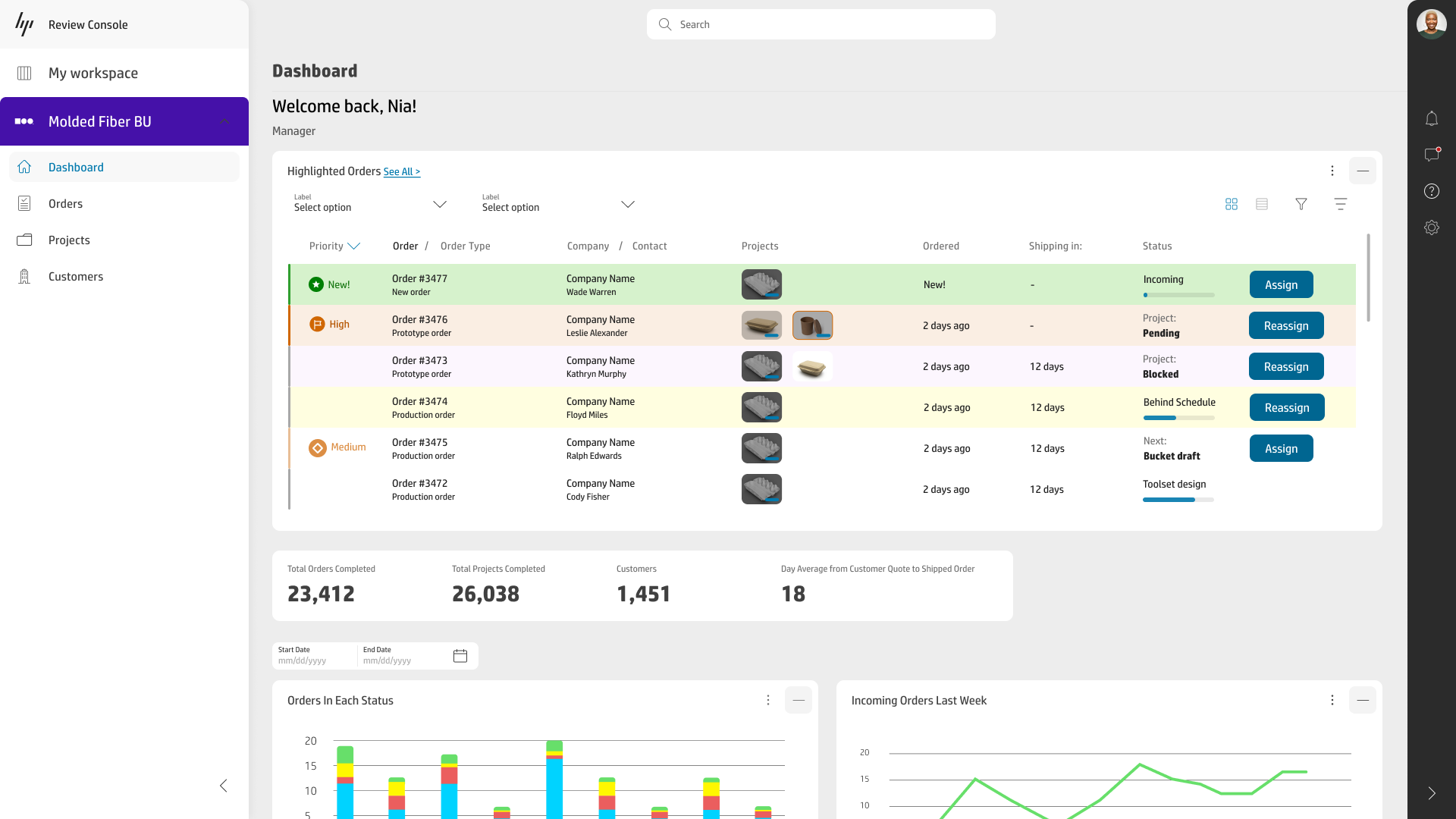Click the filter funnel icon
1456x819 pixels.
pyautogui.click(x=1301, y=204)
